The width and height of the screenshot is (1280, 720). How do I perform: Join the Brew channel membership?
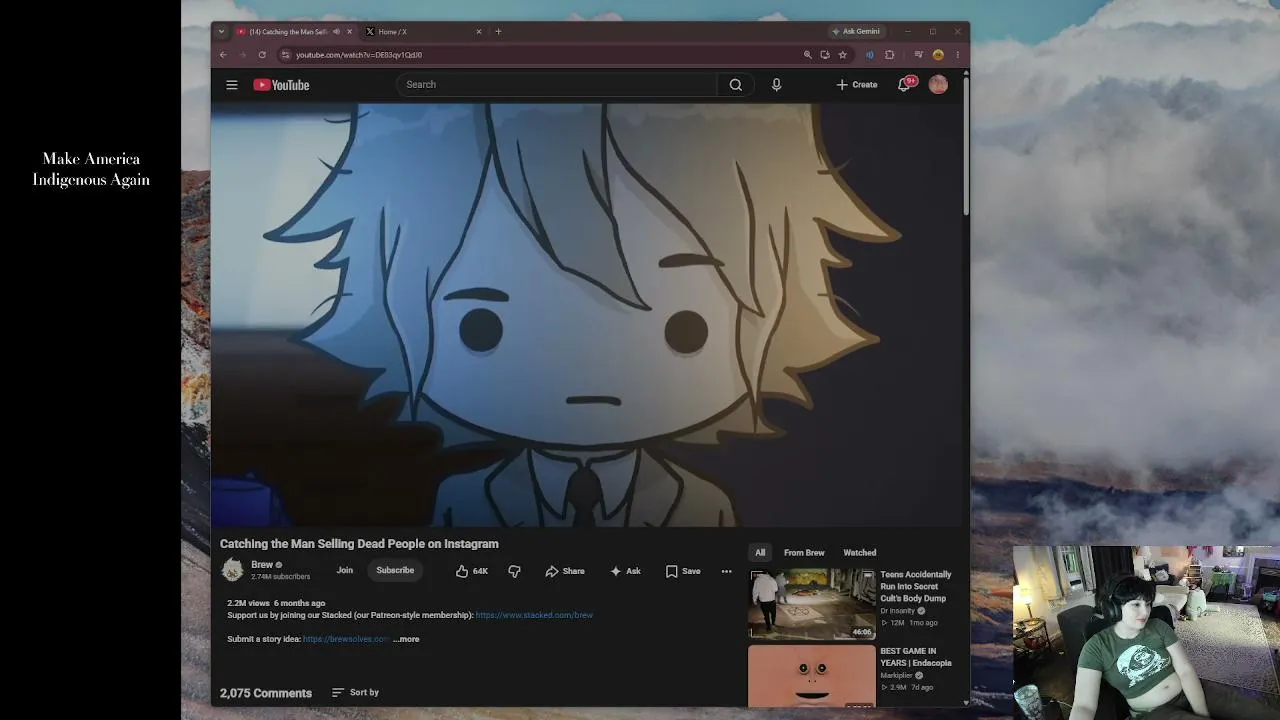click(345, 570)
